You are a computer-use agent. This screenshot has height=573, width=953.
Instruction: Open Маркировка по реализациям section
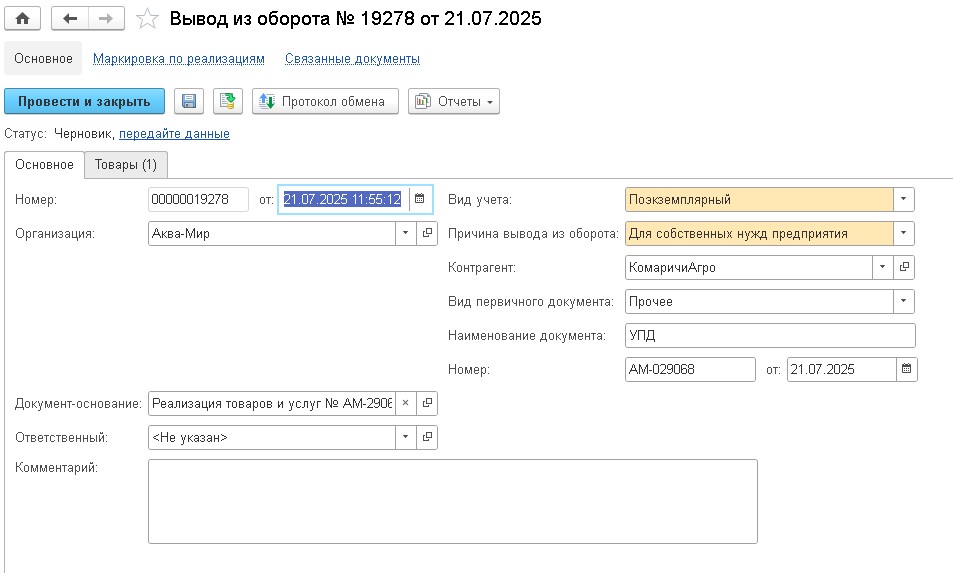179,59
